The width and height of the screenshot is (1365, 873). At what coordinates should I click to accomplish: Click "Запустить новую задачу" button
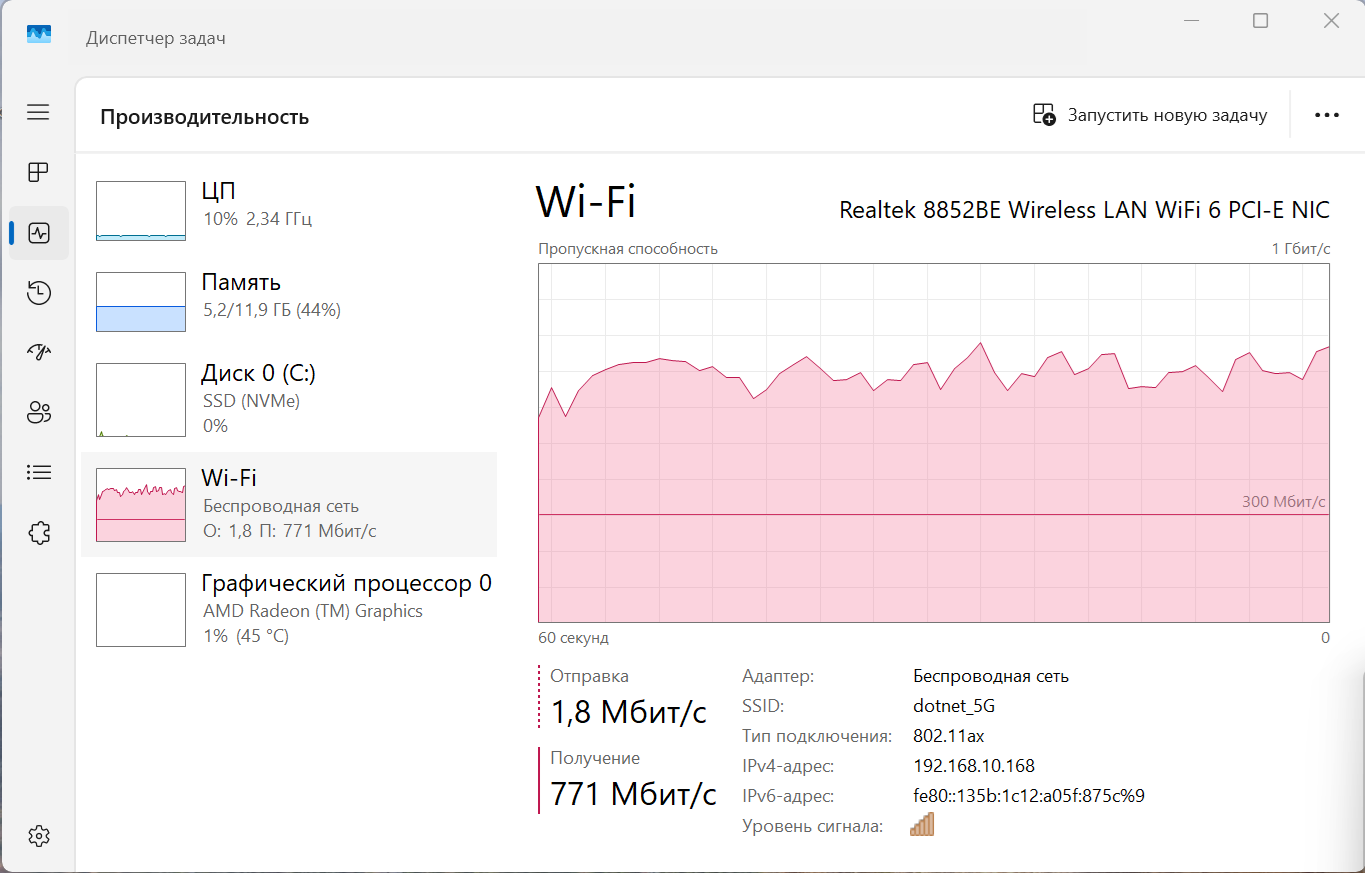[x=1150, y=115]
